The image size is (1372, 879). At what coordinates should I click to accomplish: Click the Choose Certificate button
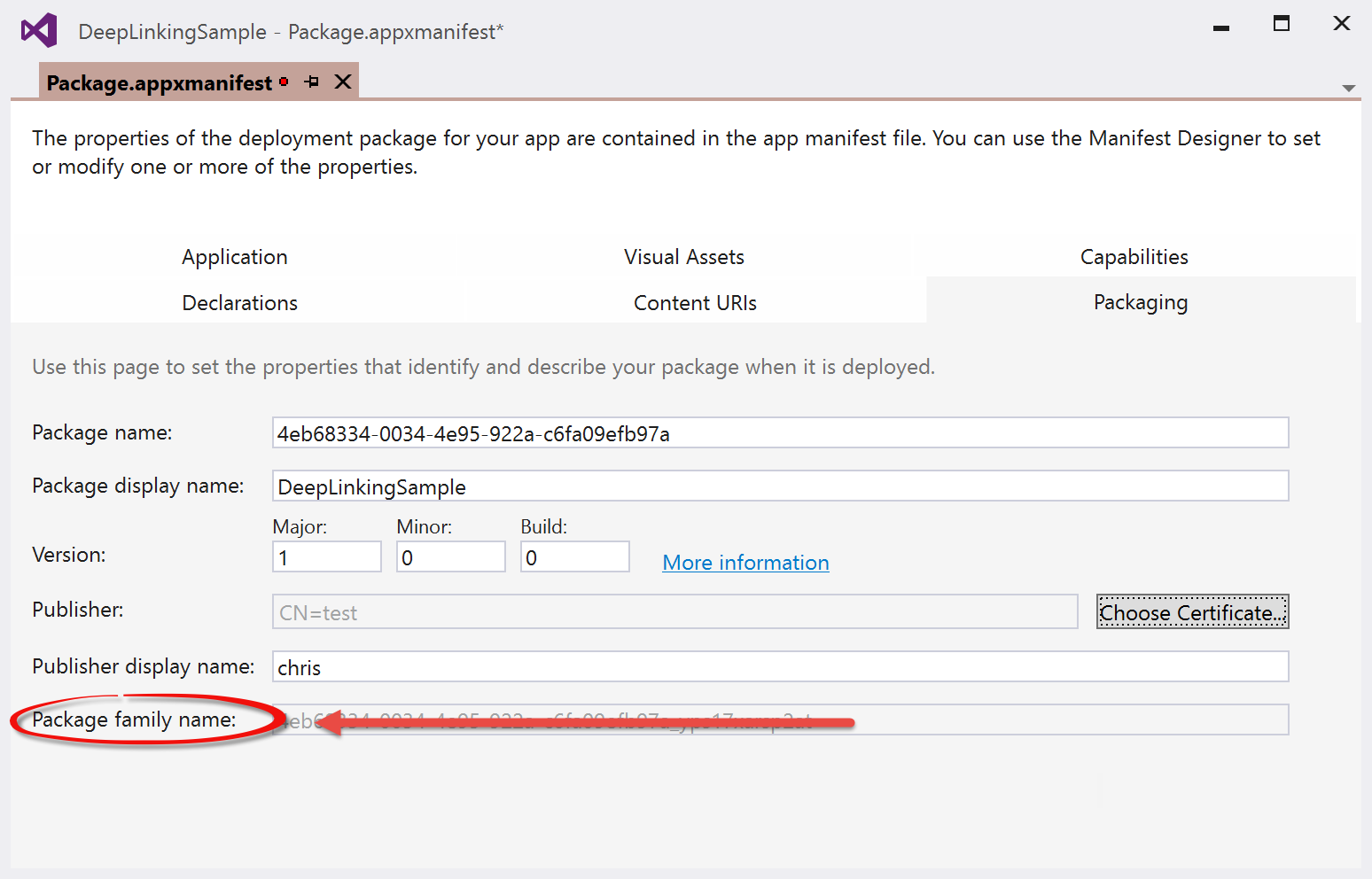[1193, 612]
